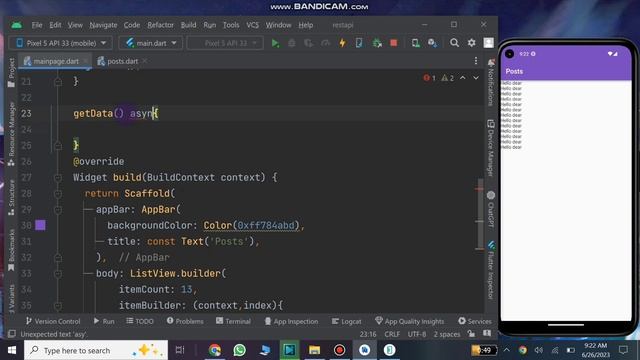Image resolution: width=640 pixels, height=360 pixels.
Task: Open Bookmarks tool window
Action: point(11,250)
